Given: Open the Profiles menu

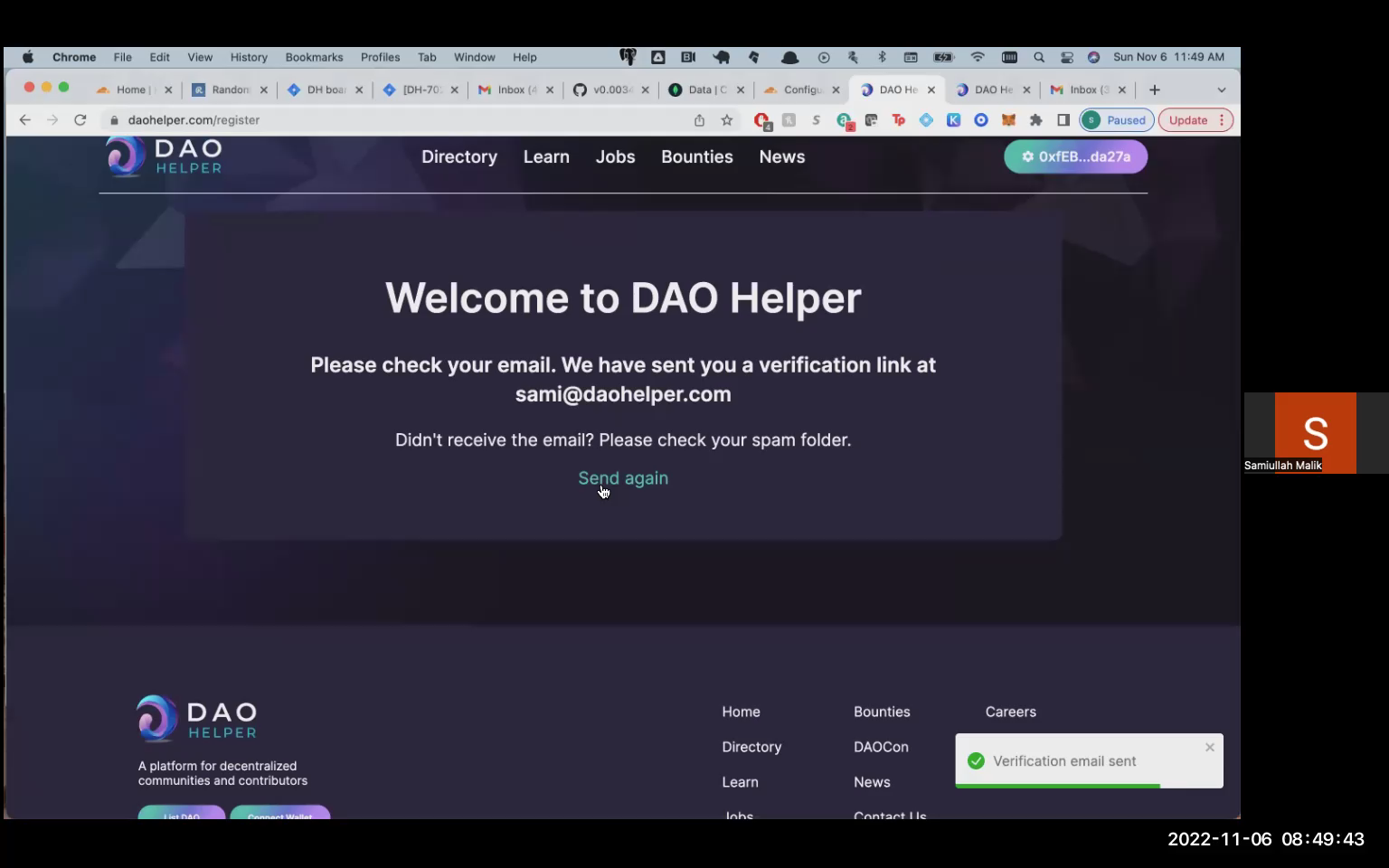Looking at the screenshot, I should [380, 57].
